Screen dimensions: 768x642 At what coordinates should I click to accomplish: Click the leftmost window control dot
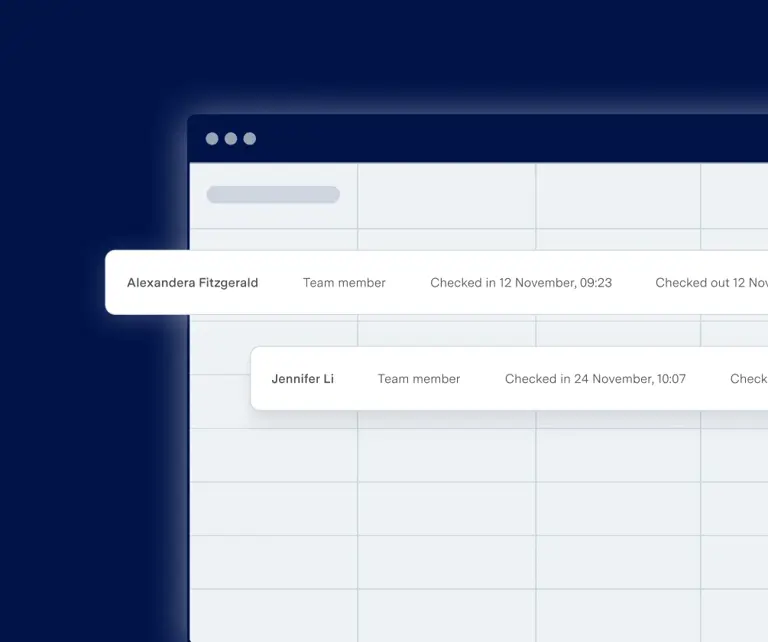212,139
